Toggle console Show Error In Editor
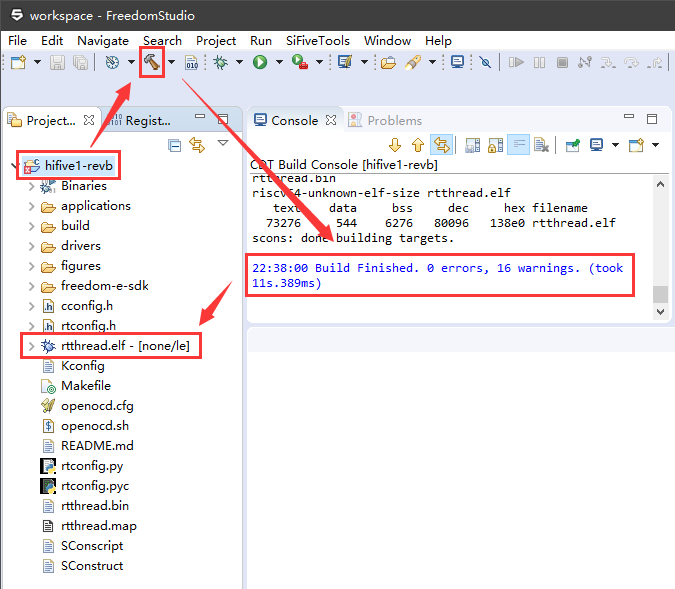The image size is (675, 589). tap(441, 145)
